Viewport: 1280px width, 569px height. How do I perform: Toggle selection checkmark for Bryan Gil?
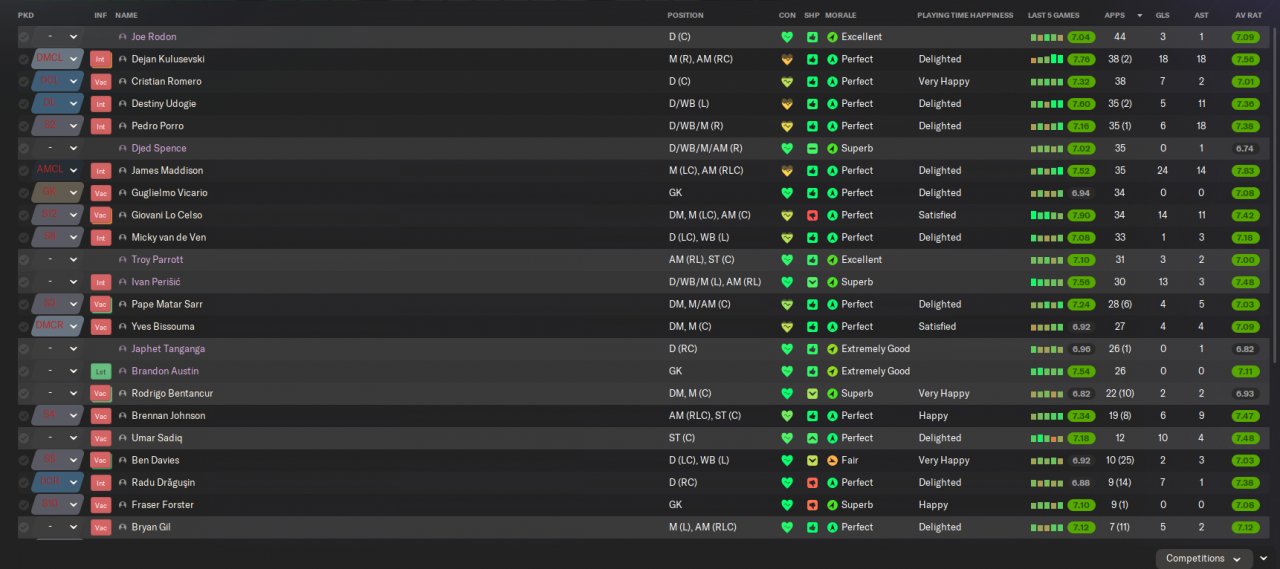pos(24,527)
